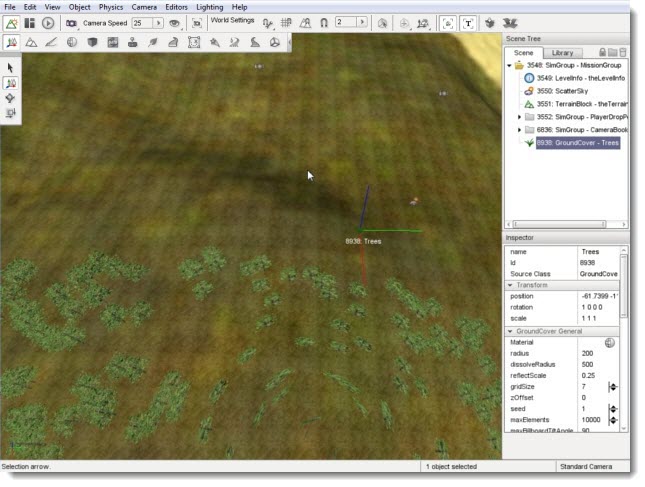Screen dimensions: 645x487
Task: Open the Terrain Editor tool
Action: coord(30,42)
